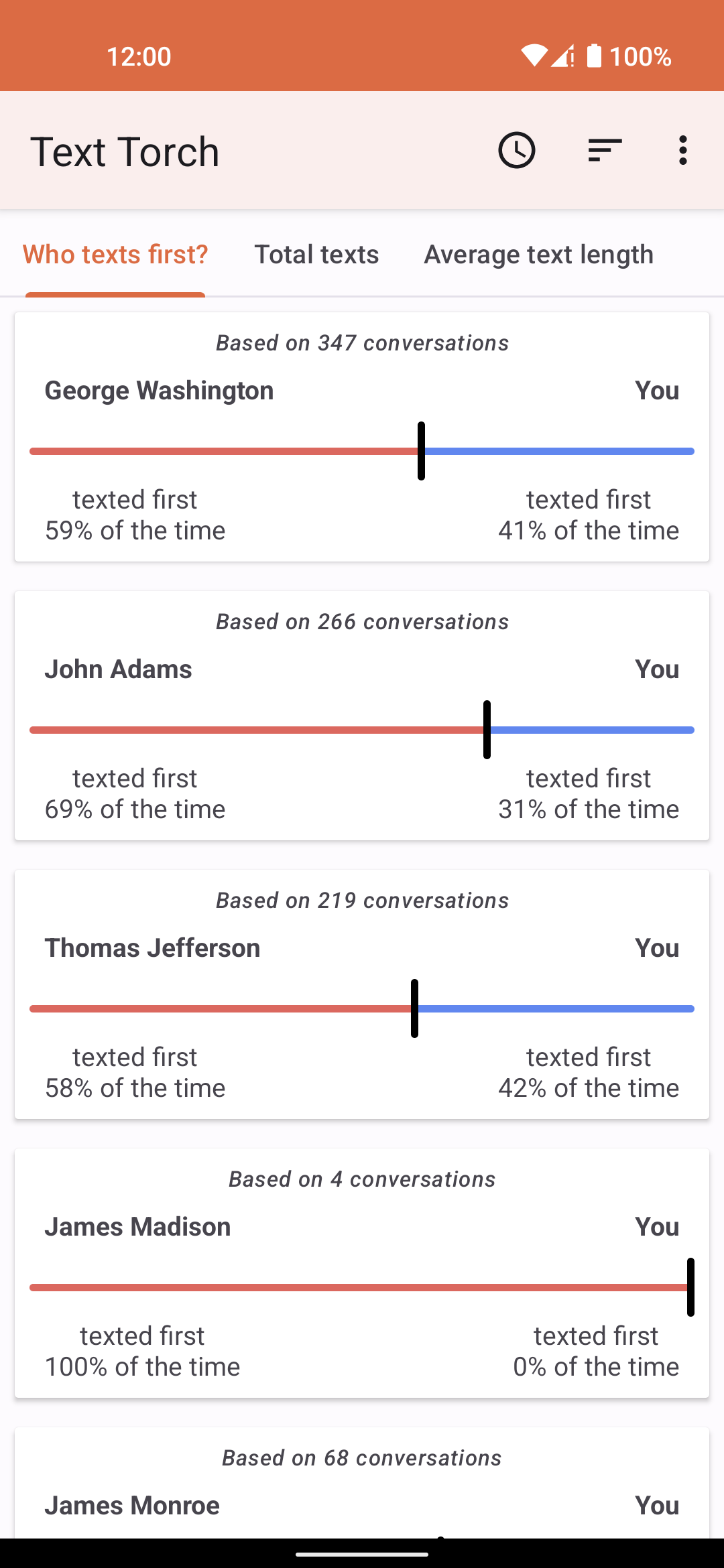Open the three-dot overflow menu

682,150
